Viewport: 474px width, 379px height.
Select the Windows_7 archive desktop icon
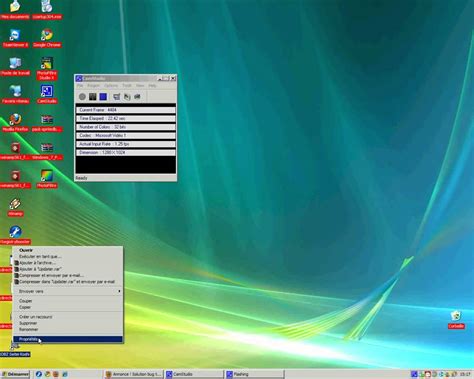pos(47,151)
